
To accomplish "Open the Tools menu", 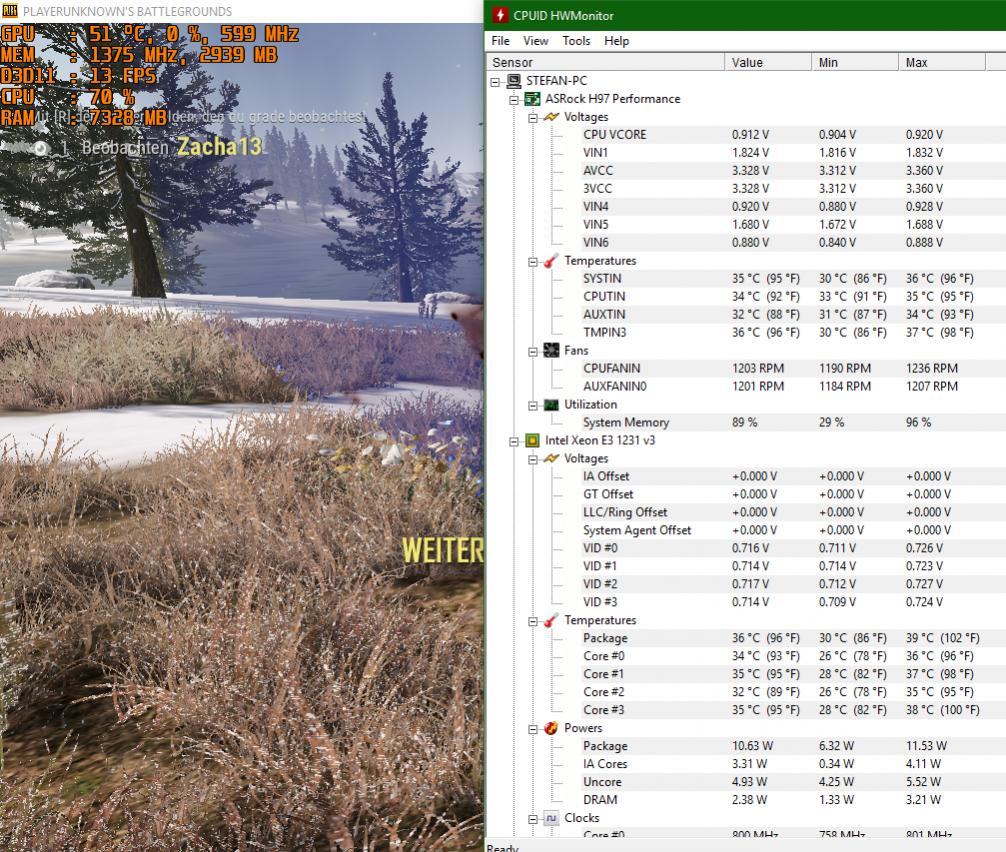I will pos(576,40).
